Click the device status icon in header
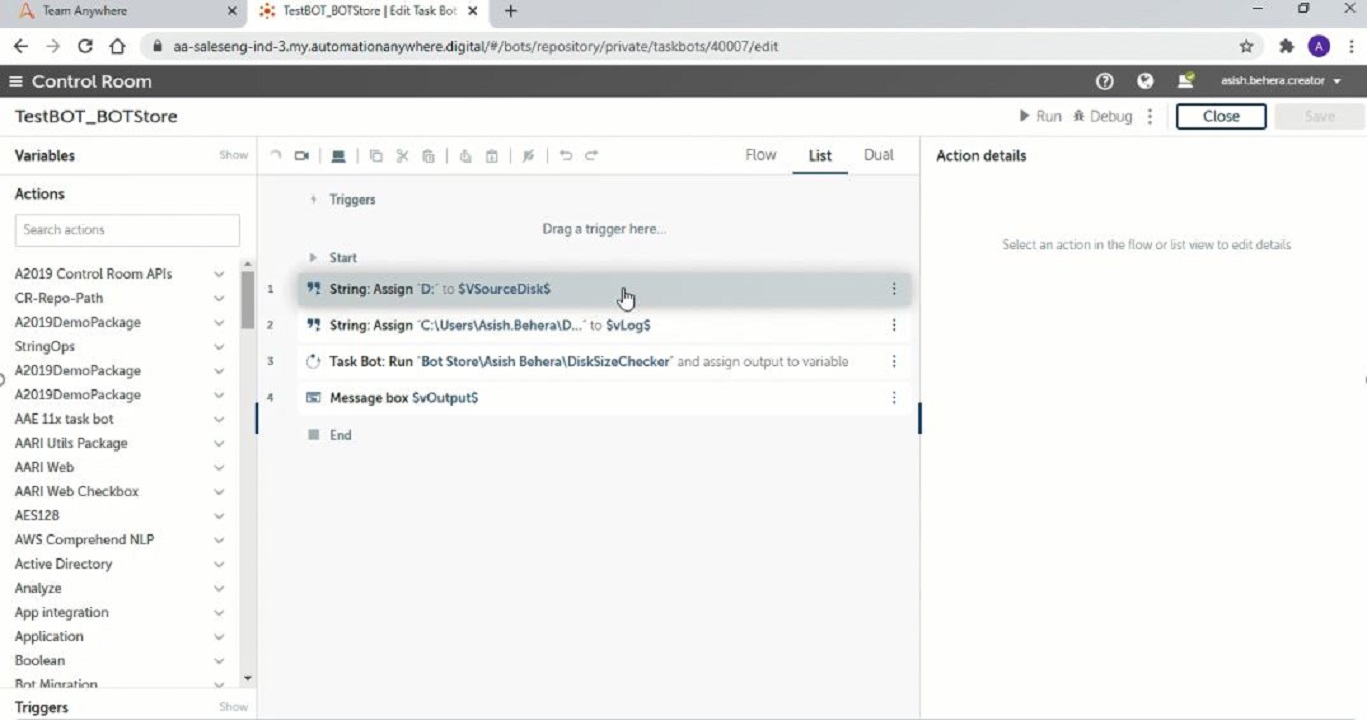 (x=1185, y=81)
